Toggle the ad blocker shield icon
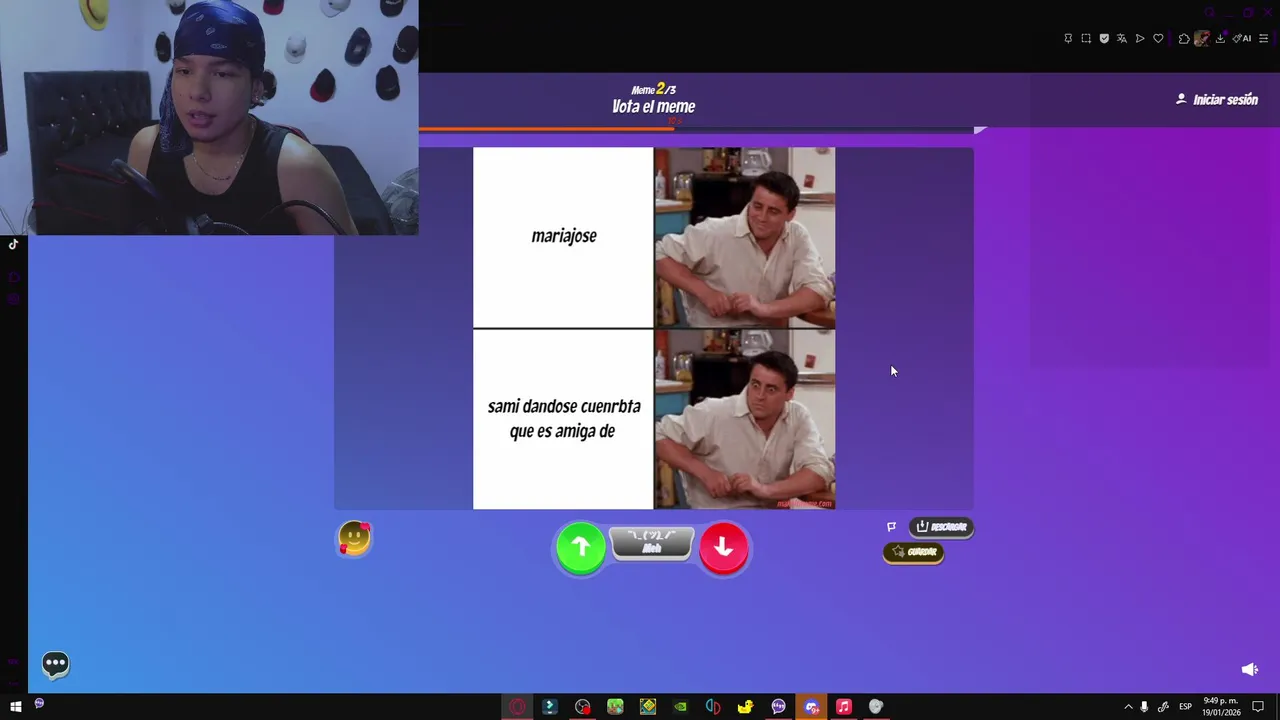This screenshot has height=720, width=1280. pos(1104,38)
